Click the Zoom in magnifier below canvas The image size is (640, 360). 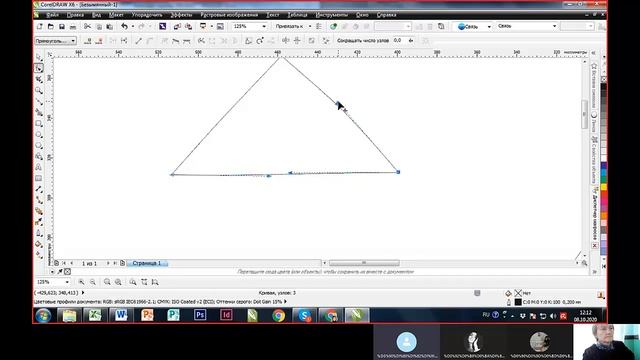(81, 282)
